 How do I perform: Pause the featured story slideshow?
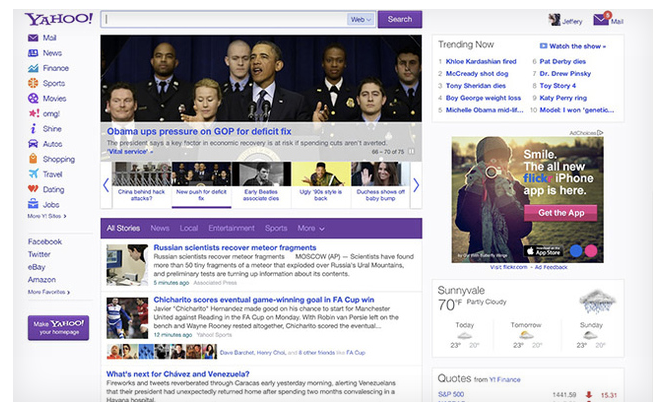(411, 151)
